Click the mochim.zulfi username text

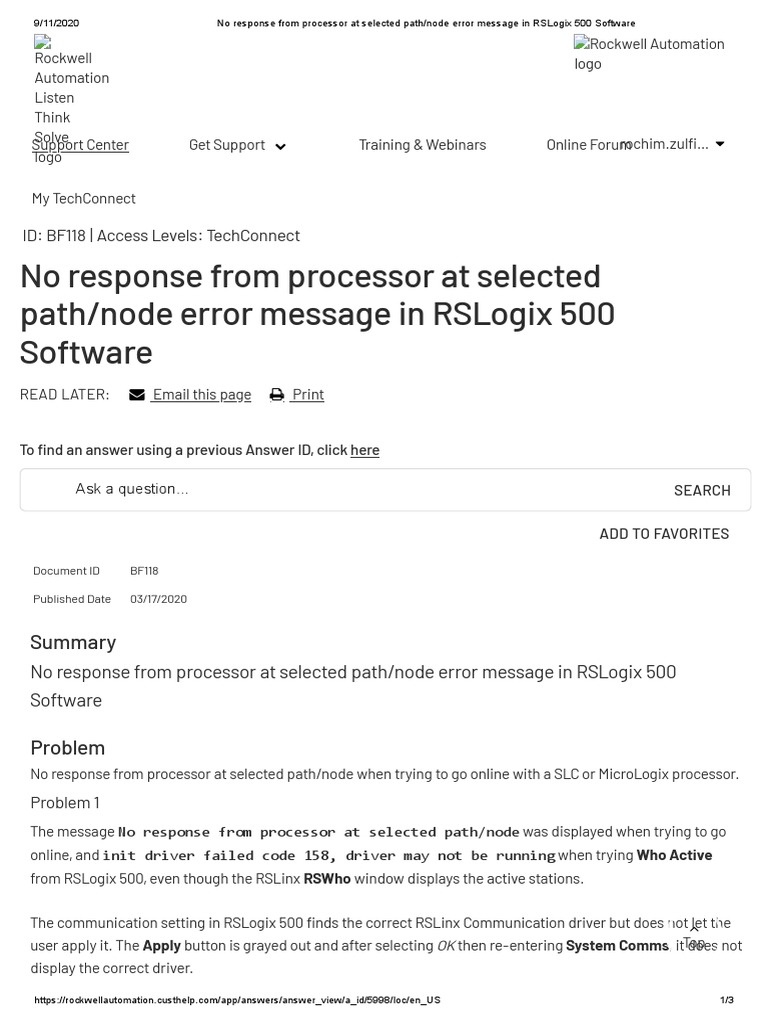(665, 144)
